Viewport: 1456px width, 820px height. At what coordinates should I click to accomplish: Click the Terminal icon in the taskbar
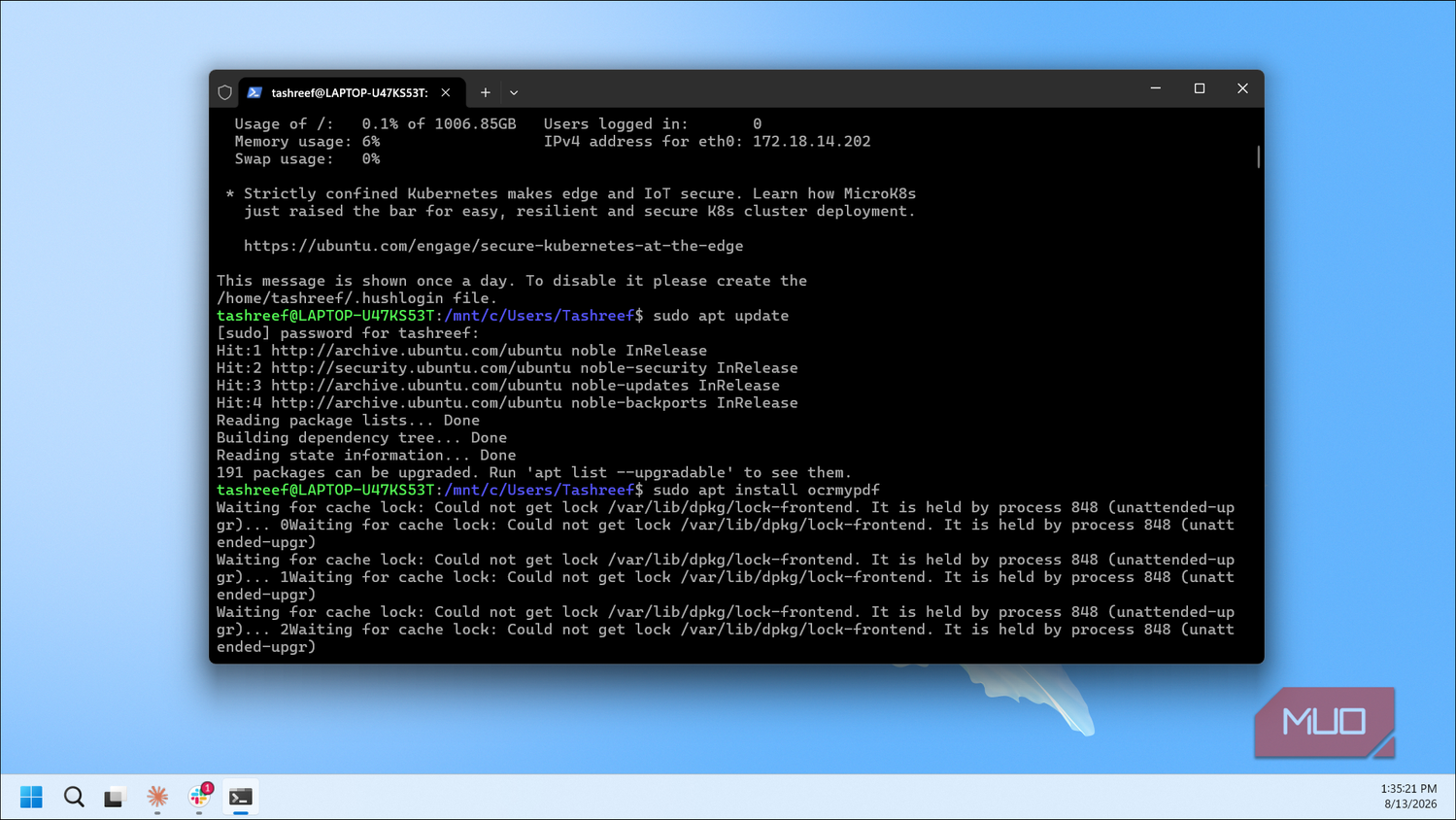click(x=241, y=797)
